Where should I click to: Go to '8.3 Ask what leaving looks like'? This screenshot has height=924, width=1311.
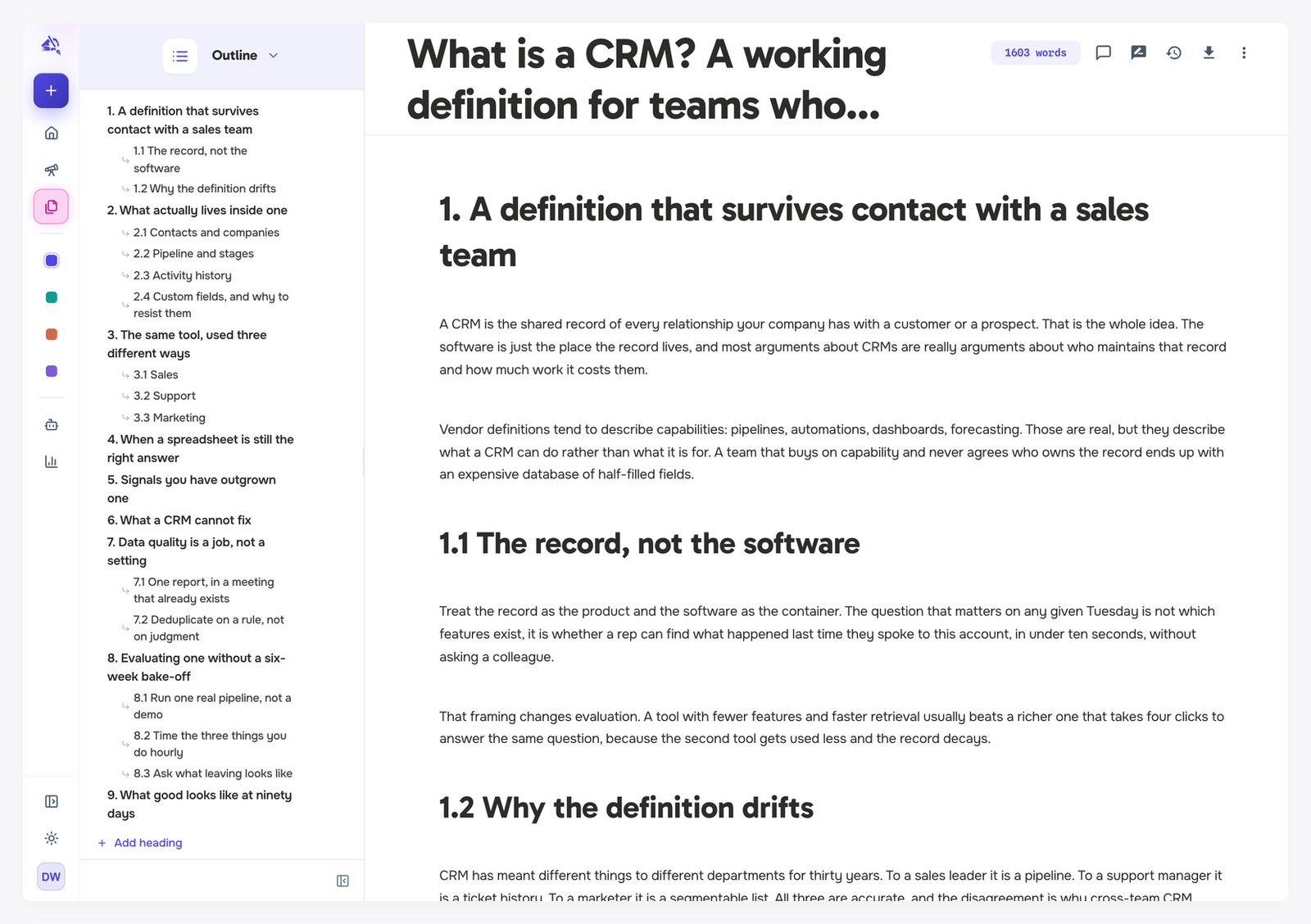[x=212, y=773]
